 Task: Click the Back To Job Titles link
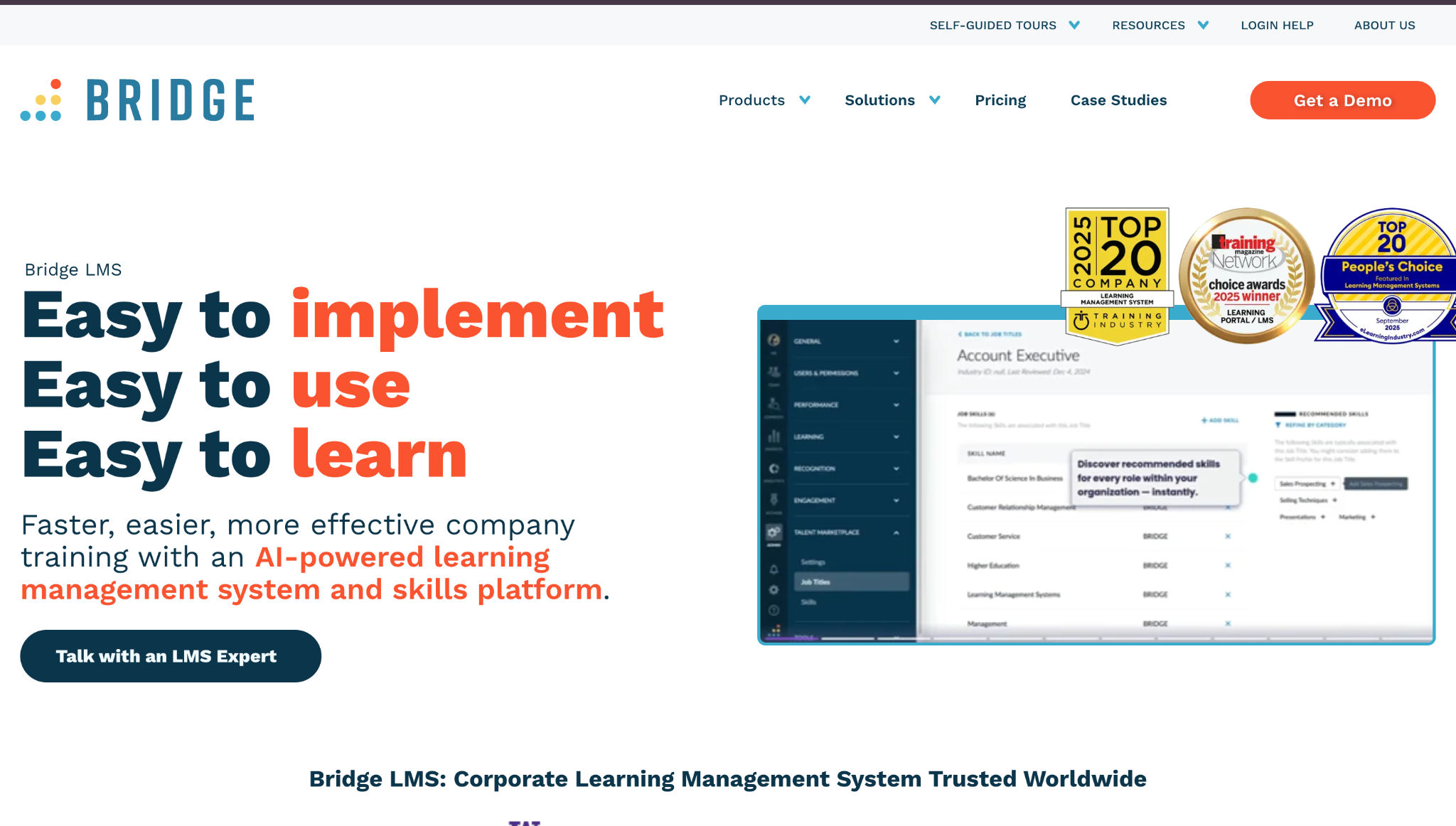coord(989,334)
